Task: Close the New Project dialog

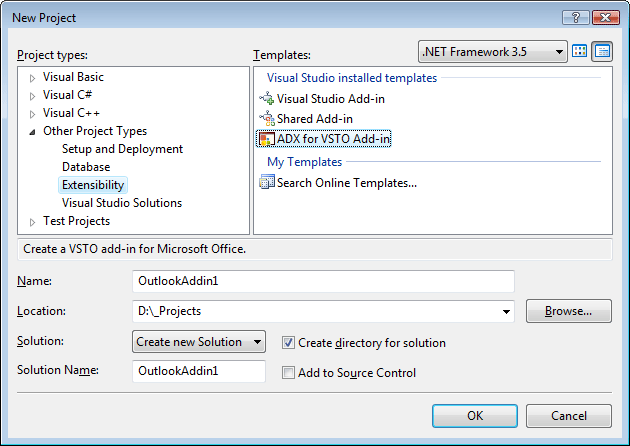Action: pos(605,18)
